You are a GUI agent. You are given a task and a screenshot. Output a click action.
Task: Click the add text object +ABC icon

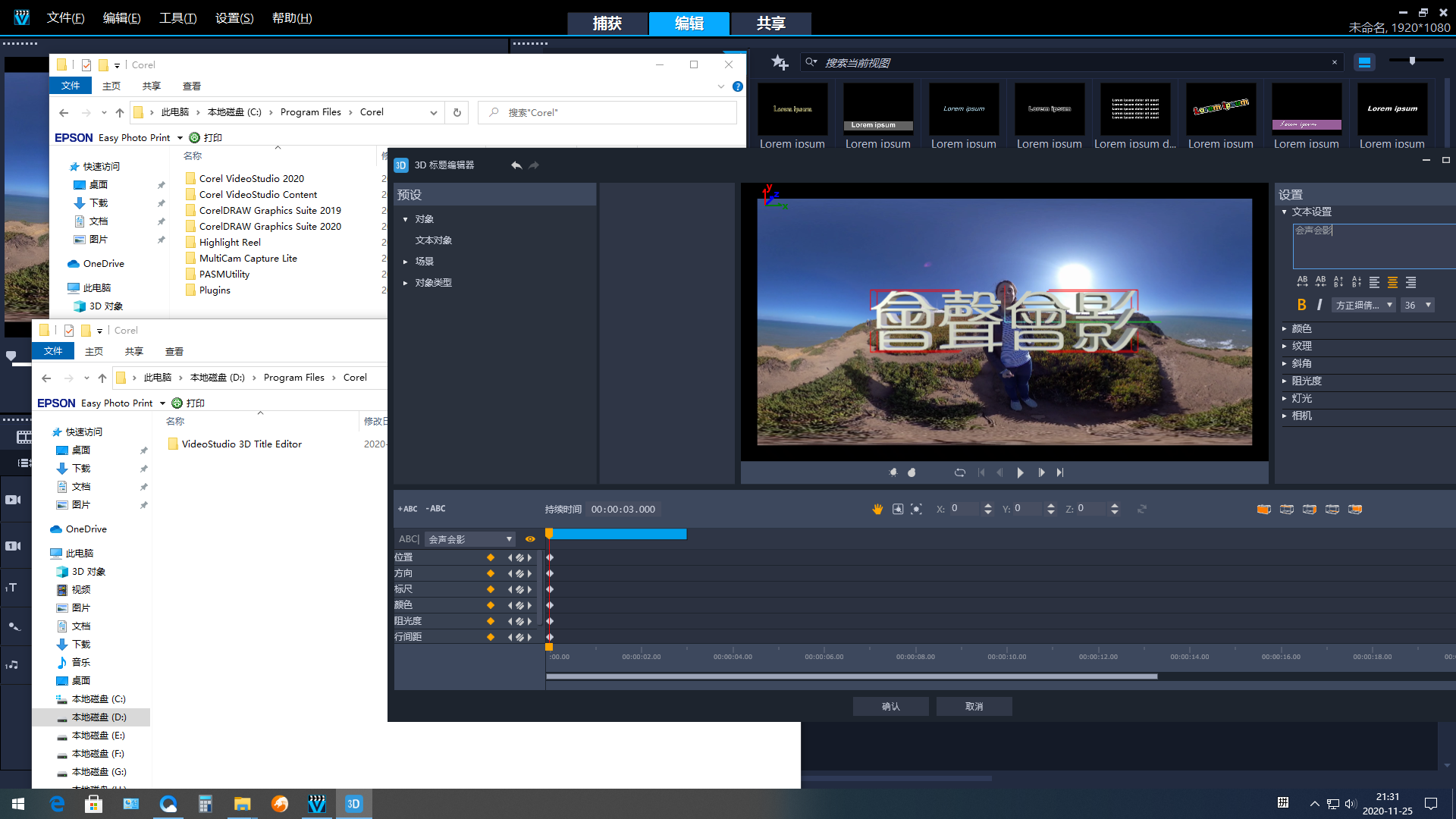[407, 509]
